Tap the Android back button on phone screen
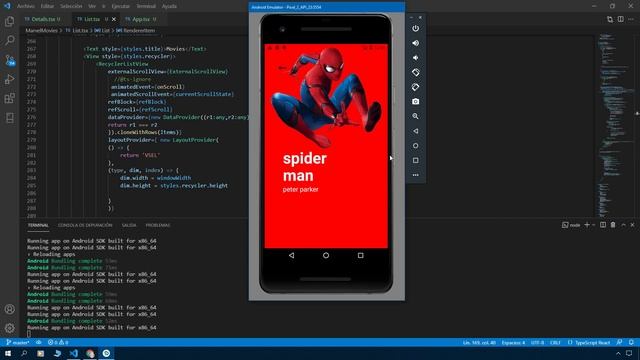The width and height of the screenshot is (640, 360). [x=291, y=255]
